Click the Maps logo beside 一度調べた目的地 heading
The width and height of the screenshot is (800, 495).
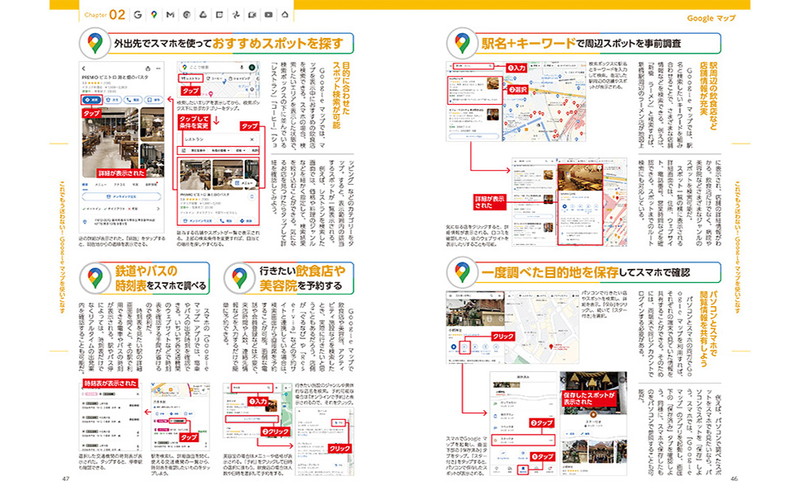point(463,271)
